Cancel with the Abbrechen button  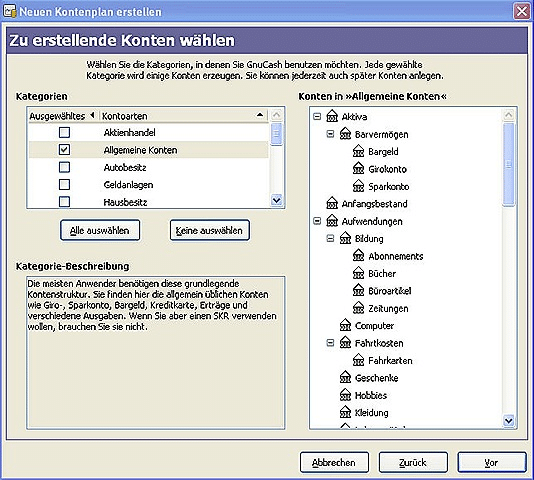tap(334, 462)
